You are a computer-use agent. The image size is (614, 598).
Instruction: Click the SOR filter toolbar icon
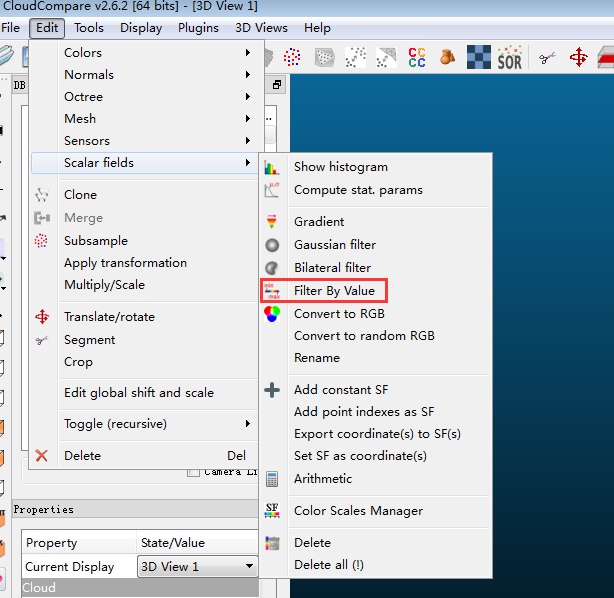pyautogui.click(x=509, y=58)
